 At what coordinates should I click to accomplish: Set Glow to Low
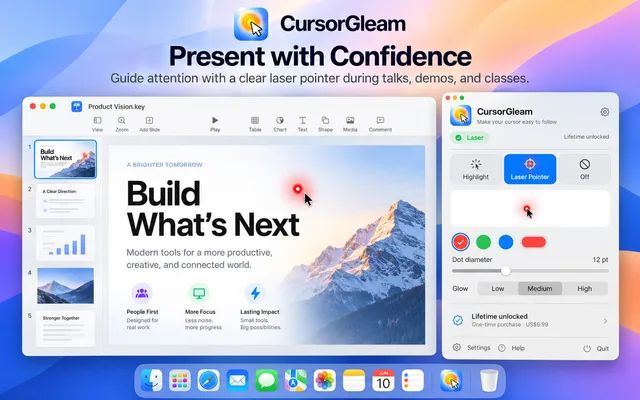[x=498, y=289]
